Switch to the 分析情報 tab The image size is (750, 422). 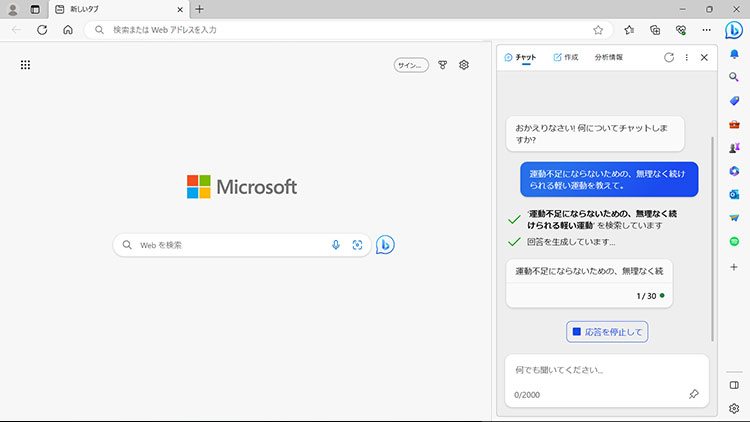[x=608, y=57]
